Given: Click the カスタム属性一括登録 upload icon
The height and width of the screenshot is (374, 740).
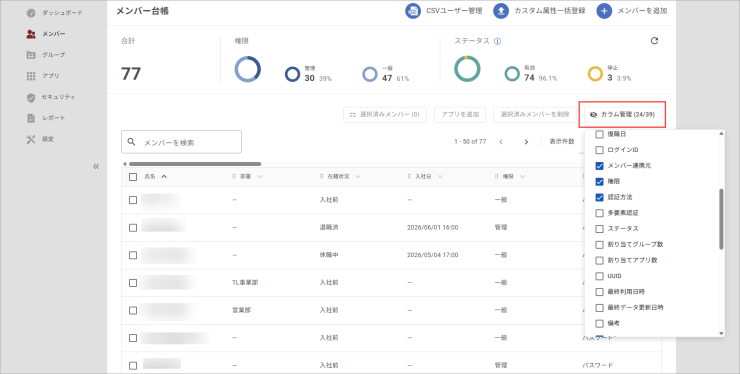Looking at the screenshot, I should [501, 10].
